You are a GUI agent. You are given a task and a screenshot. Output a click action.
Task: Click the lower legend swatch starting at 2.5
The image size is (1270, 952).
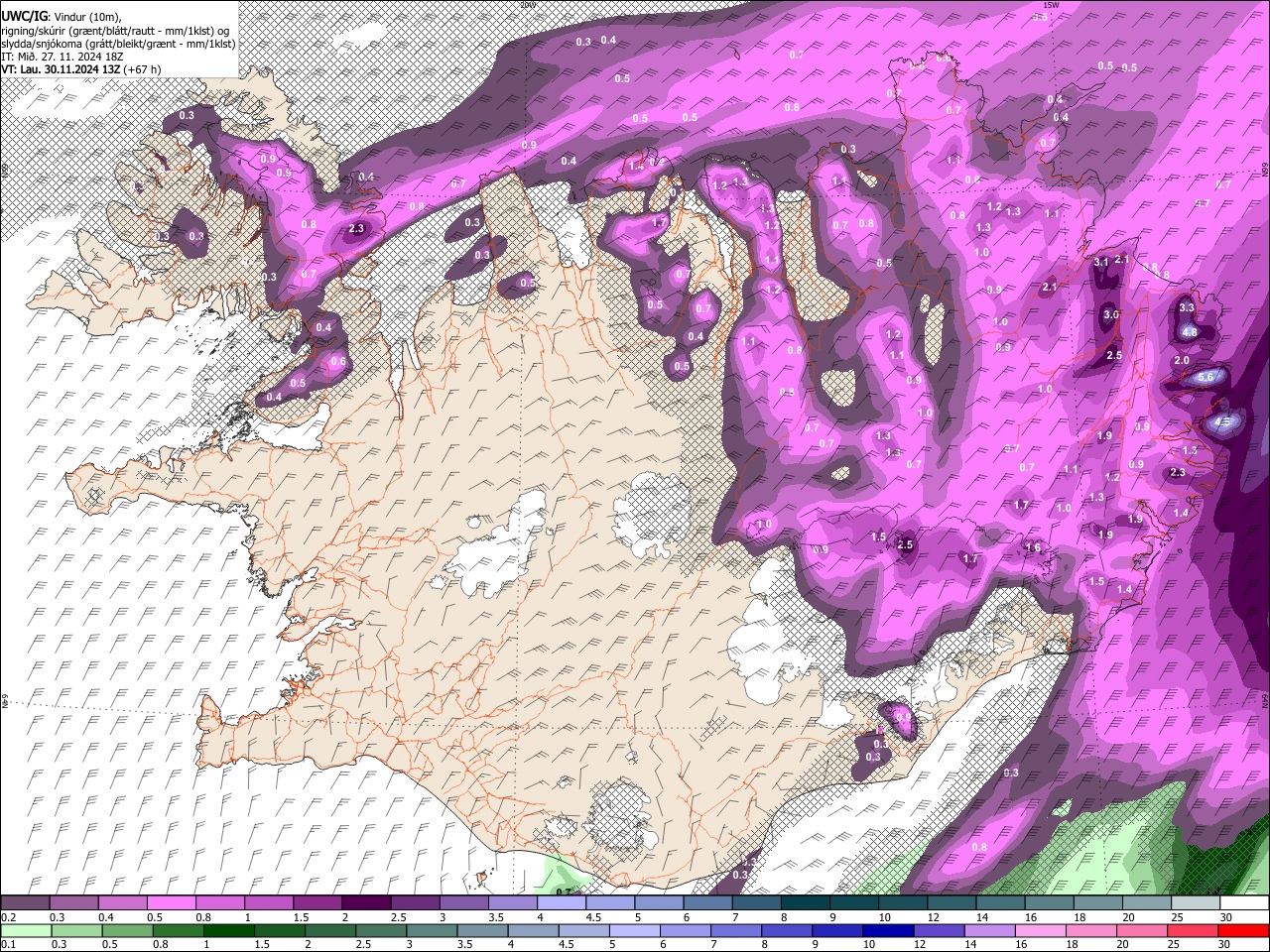[x=381, y=931]
